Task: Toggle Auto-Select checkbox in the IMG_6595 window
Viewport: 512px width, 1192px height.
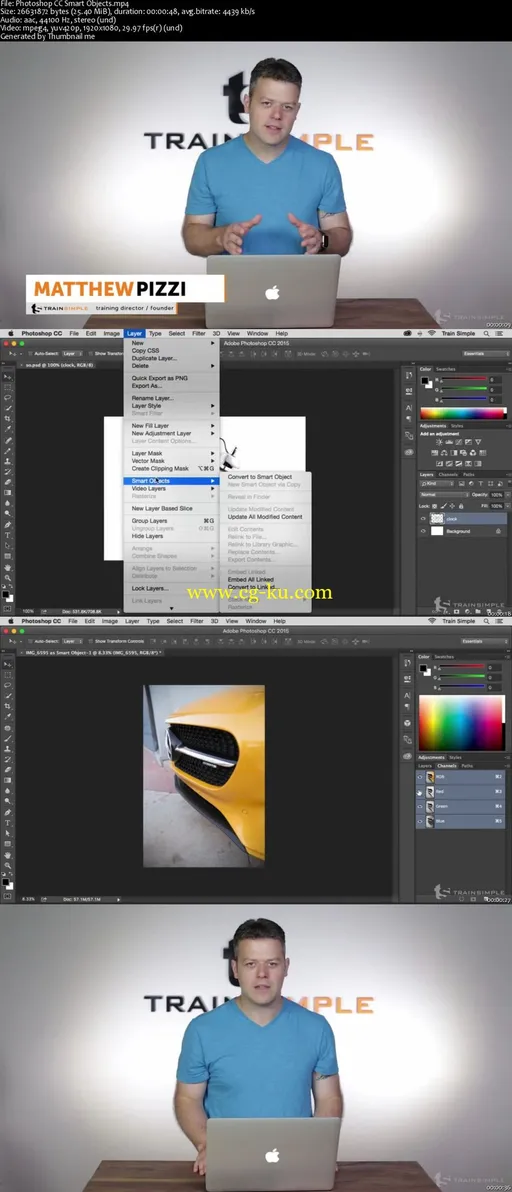Action: click(x=30, y=641)
